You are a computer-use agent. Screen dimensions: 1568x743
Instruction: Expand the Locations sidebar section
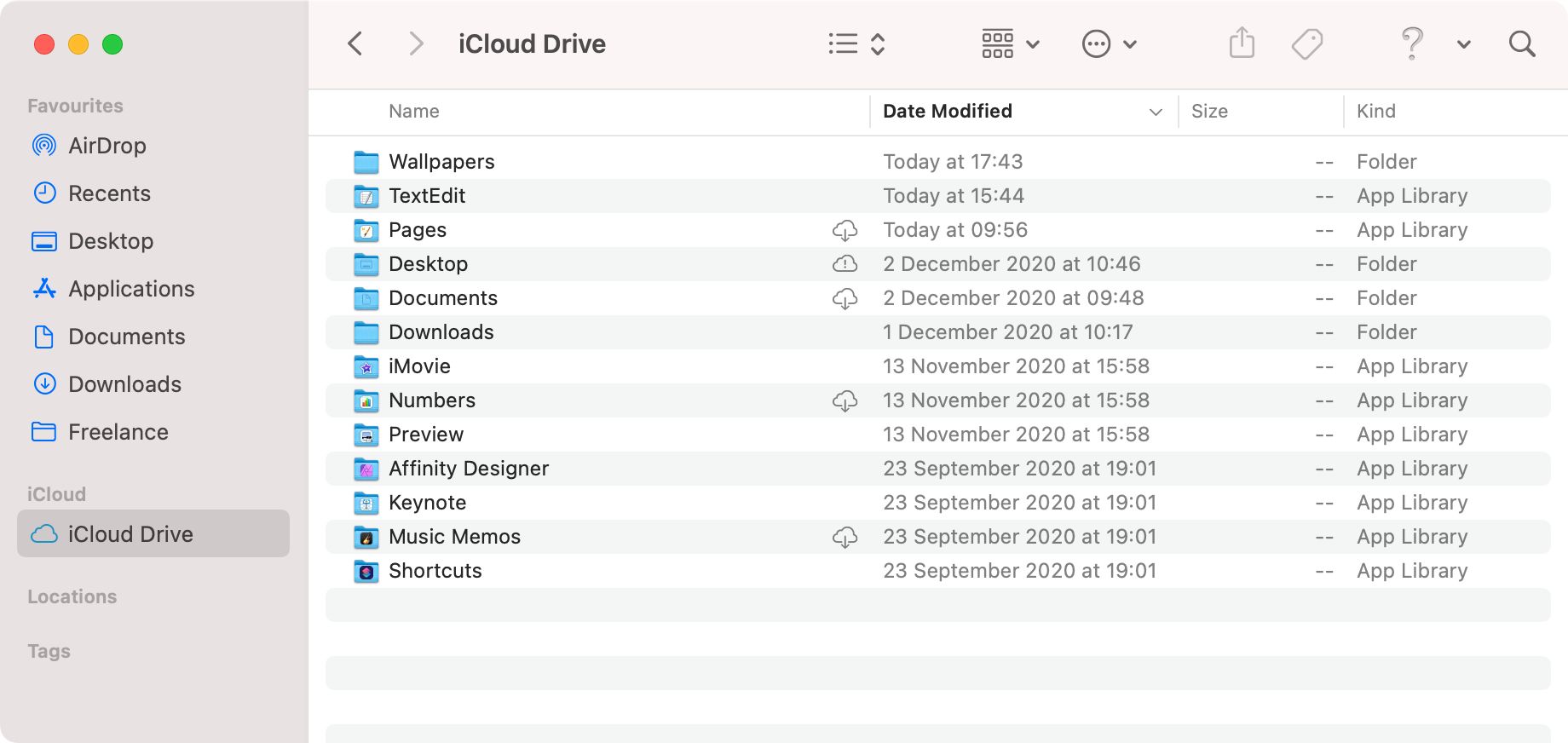[x=72, y=596]
